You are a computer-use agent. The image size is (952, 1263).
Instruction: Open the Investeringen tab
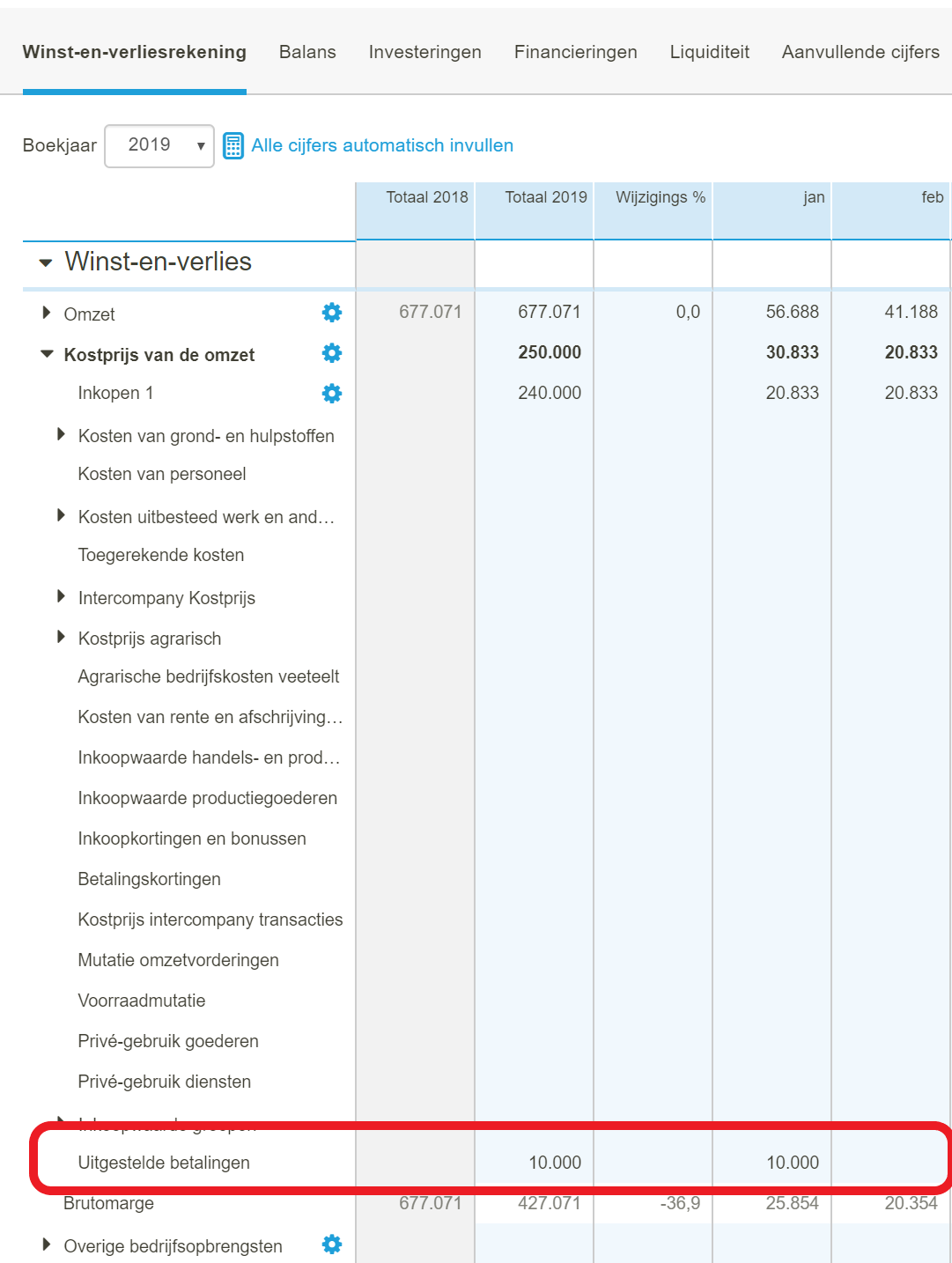[x=425, y=52]
